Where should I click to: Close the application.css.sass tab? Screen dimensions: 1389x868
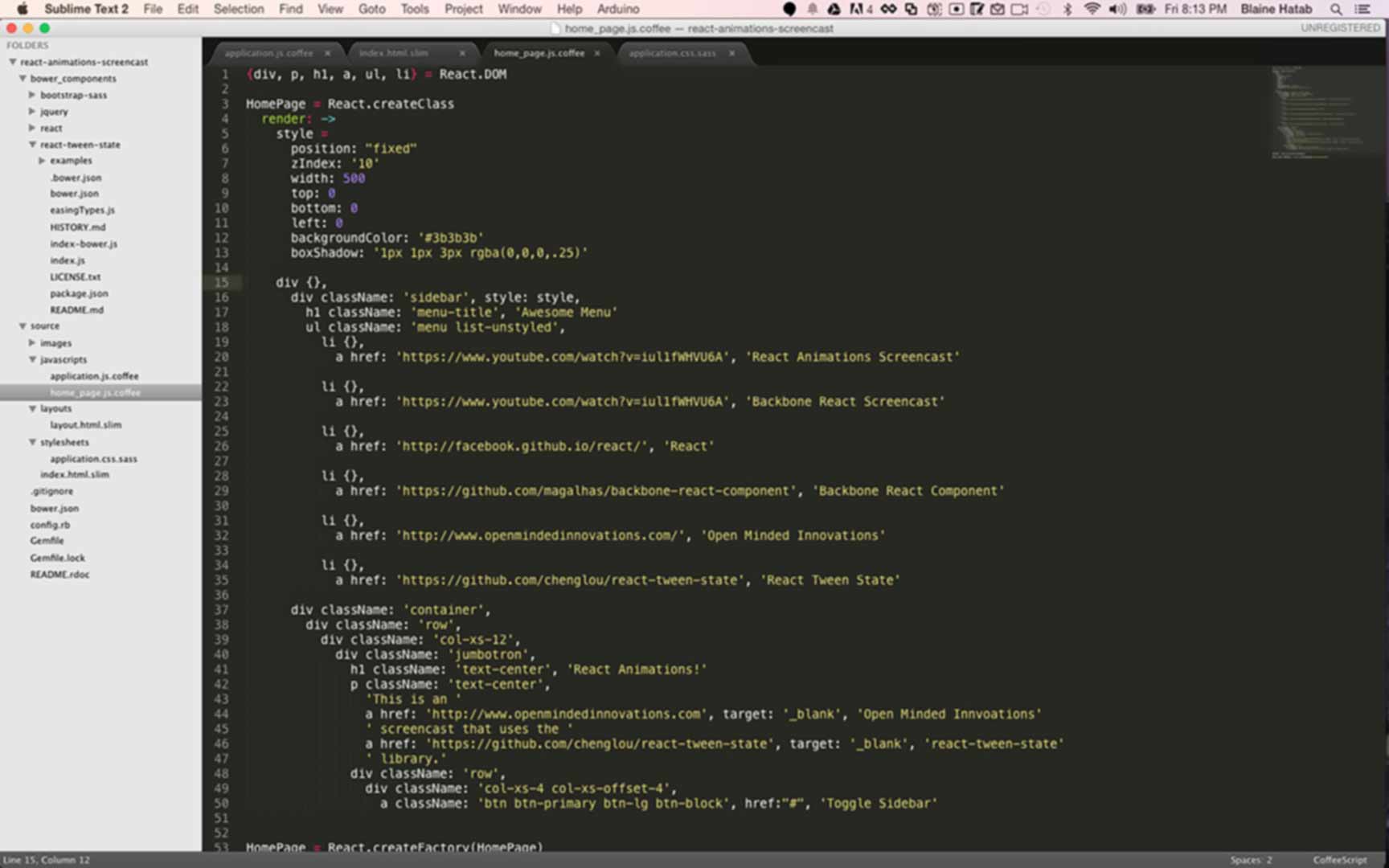click(731, 53)
